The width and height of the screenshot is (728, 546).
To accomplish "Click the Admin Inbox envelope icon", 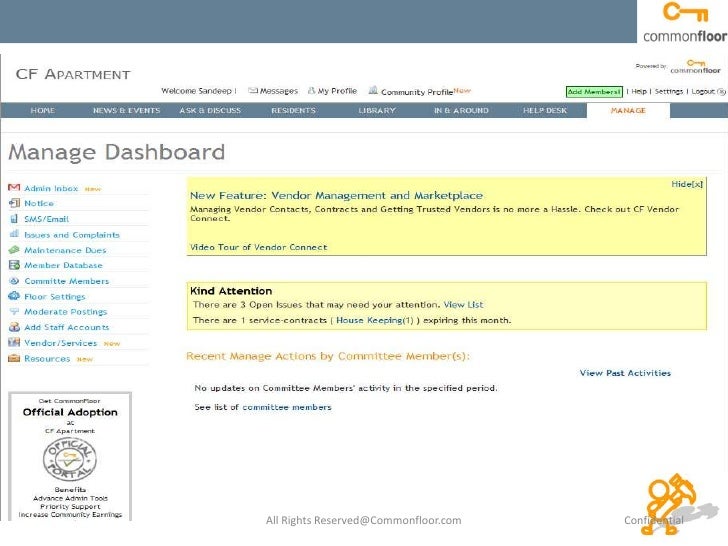I will (14, 188).
